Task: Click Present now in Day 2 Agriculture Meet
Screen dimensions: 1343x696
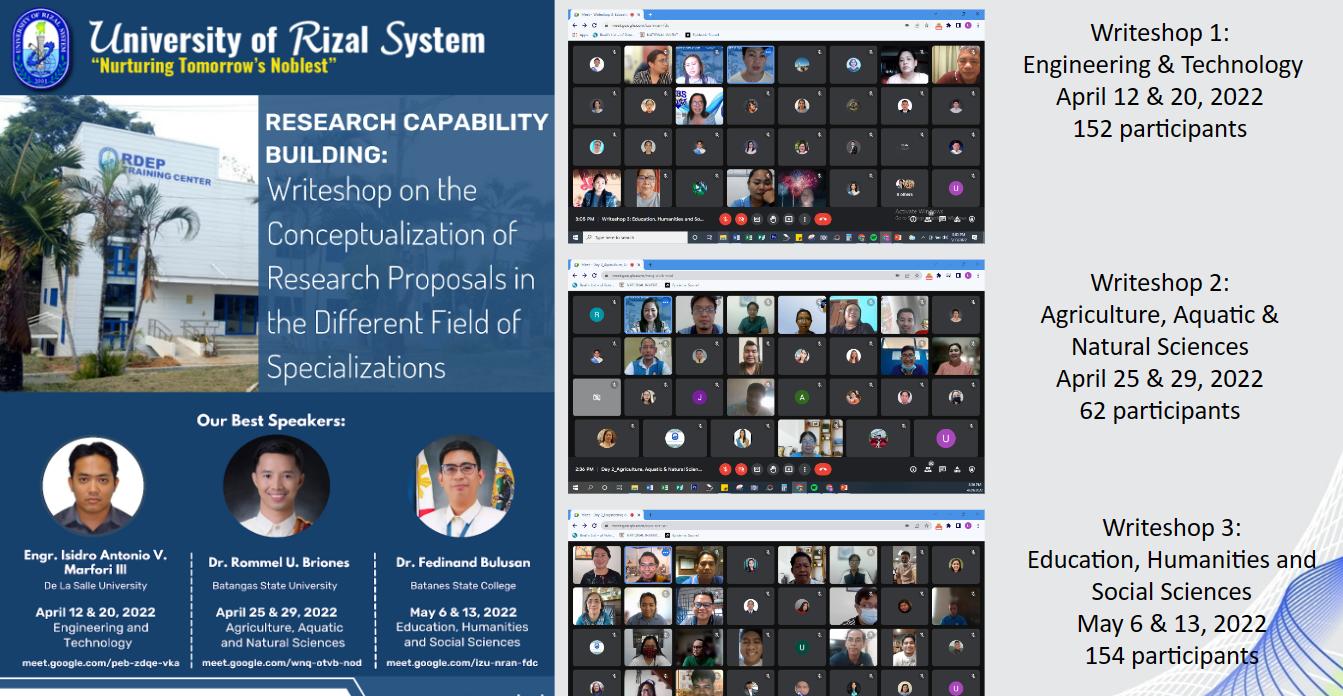Action: point(789,469)
